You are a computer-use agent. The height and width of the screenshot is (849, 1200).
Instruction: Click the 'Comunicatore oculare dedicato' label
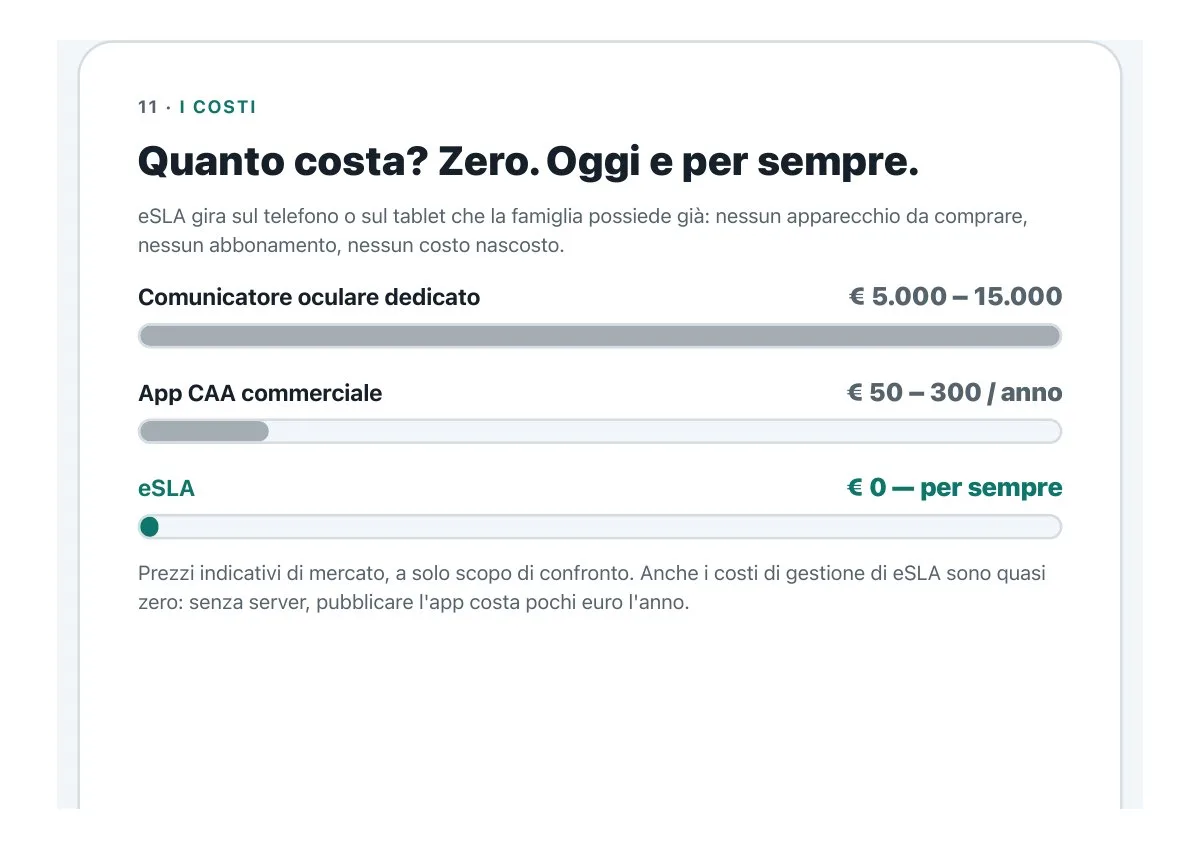[309, 297]
